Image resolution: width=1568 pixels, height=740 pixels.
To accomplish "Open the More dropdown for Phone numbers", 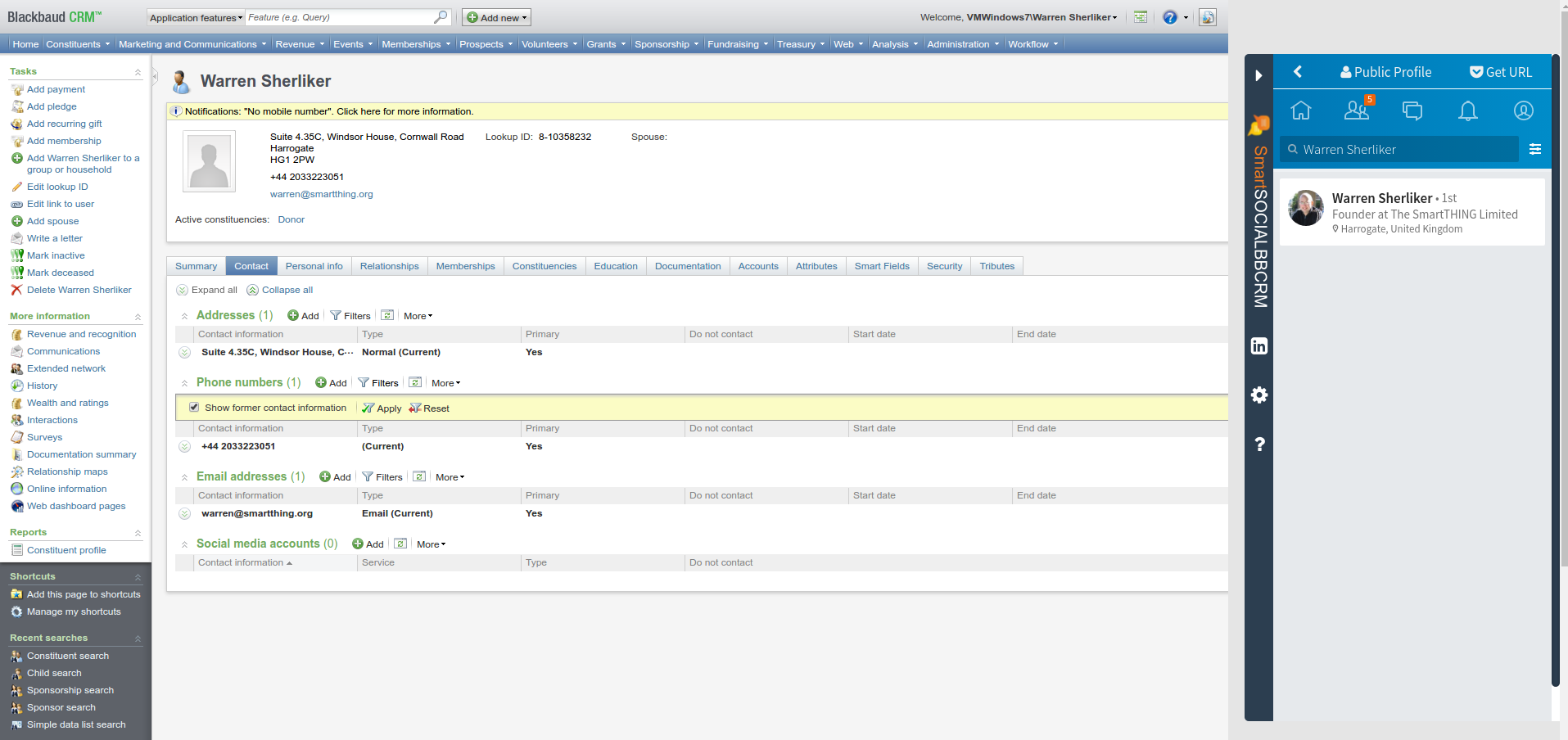I will [x=445, y=383].
